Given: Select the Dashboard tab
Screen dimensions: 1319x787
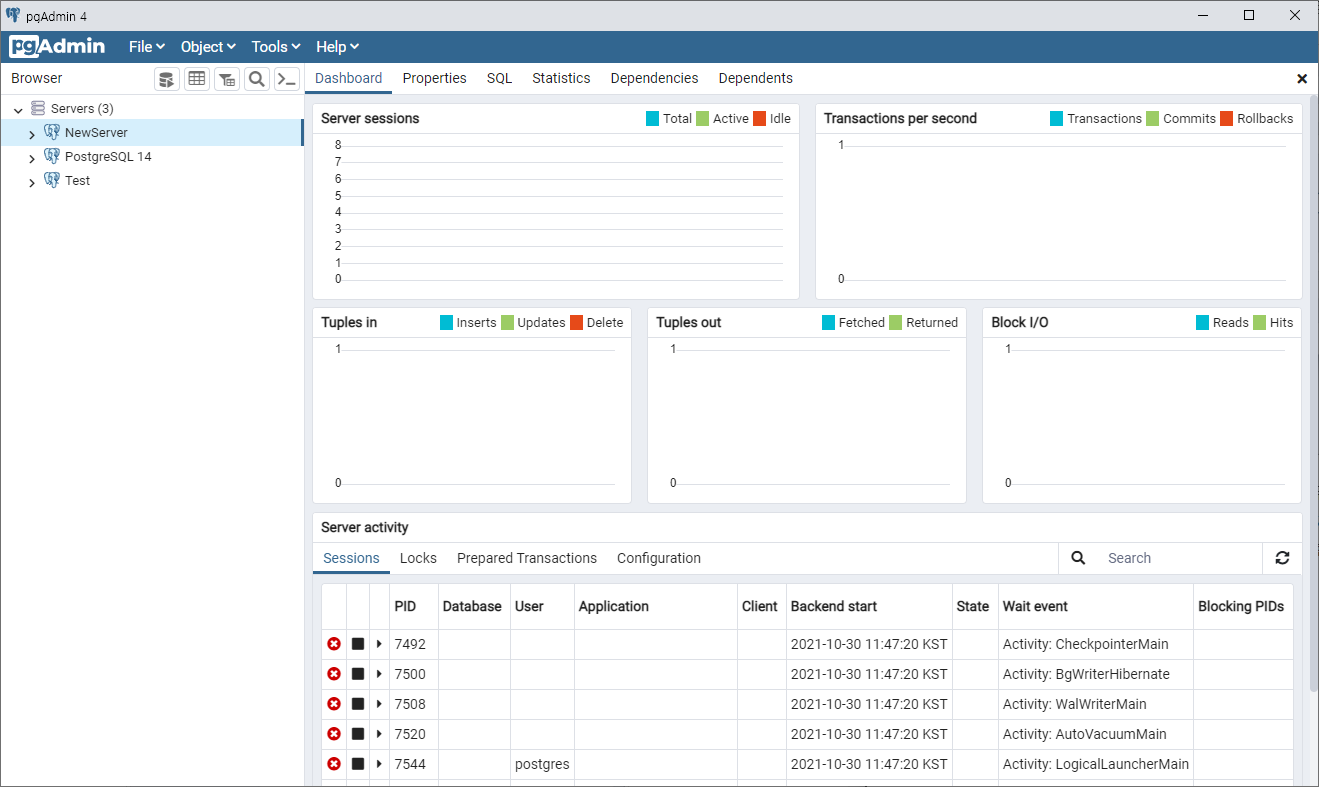Looking at the screenshot, I should 348,78.
